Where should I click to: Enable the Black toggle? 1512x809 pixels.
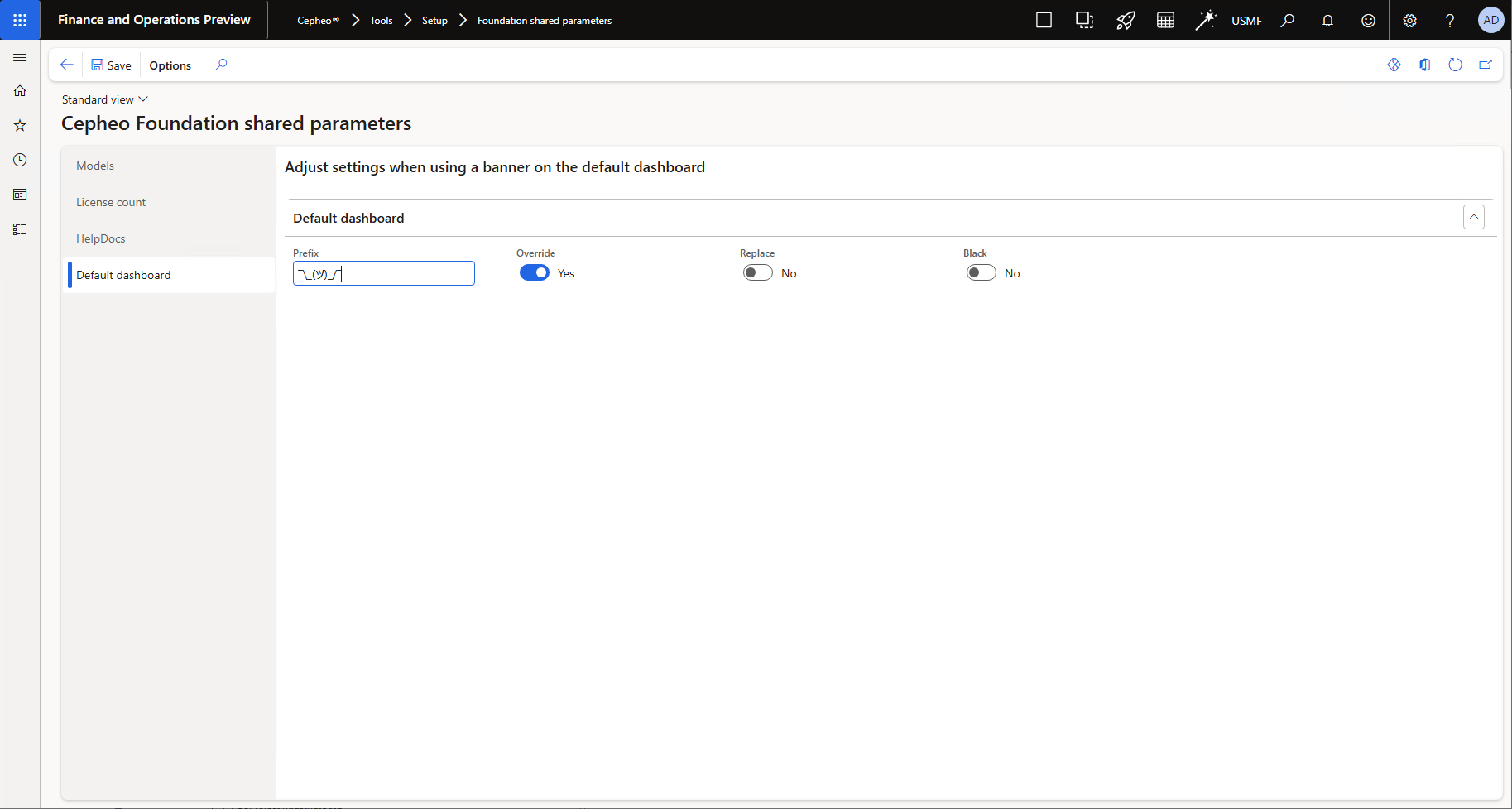[x=981, y=273]
